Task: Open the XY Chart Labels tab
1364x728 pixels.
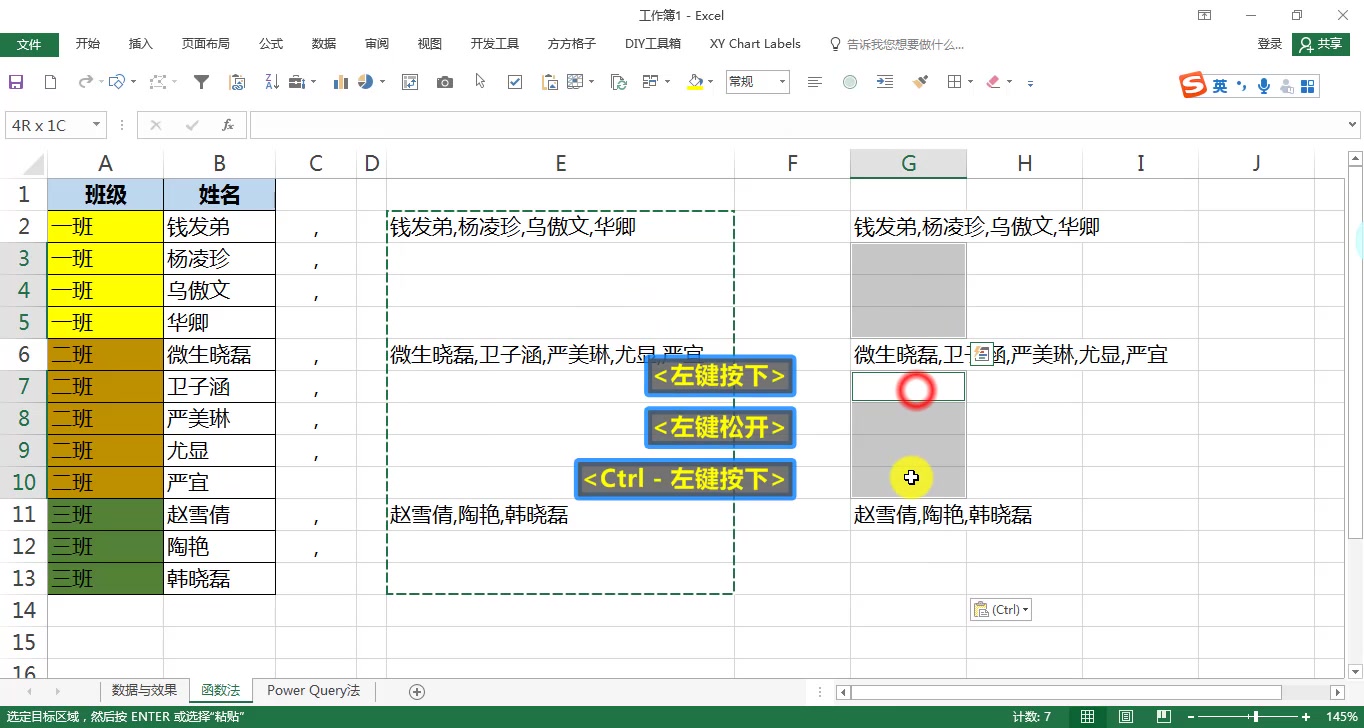Action: (755, 44)
